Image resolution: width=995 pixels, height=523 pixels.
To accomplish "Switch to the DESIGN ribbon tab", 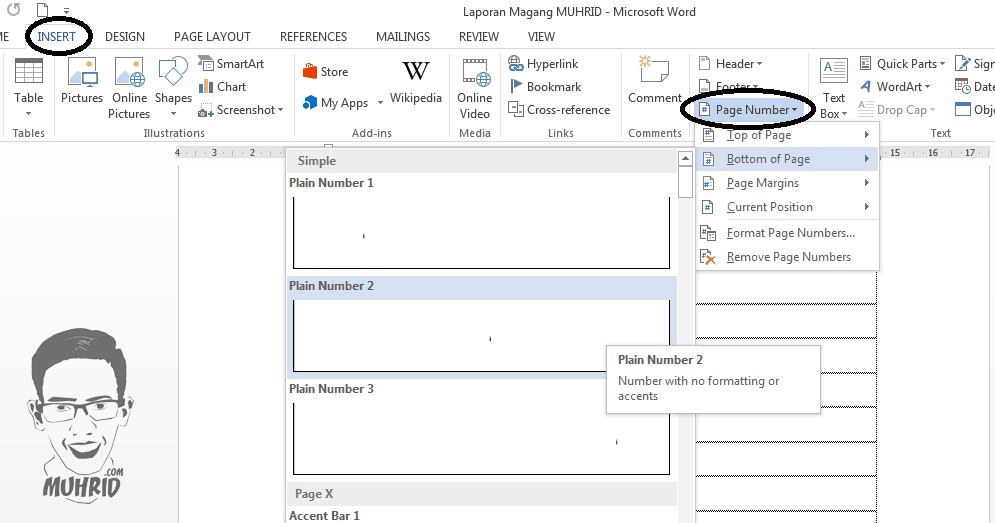I will point(125,37).
